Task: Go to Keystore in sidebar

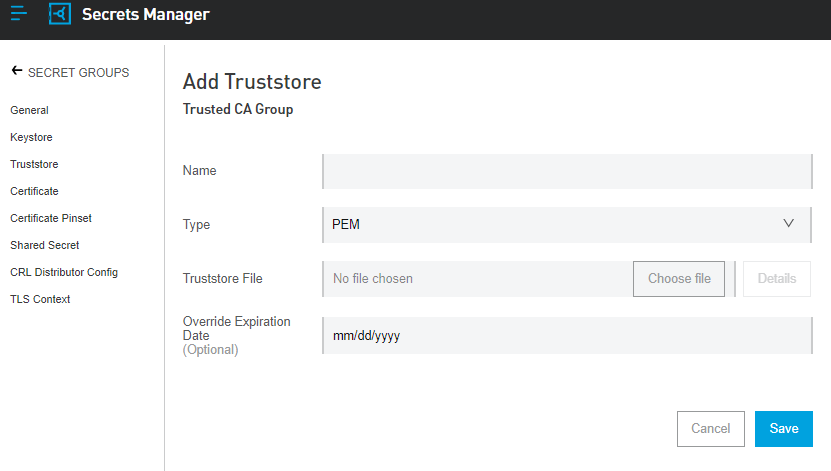Action: (x=31, y=137)
